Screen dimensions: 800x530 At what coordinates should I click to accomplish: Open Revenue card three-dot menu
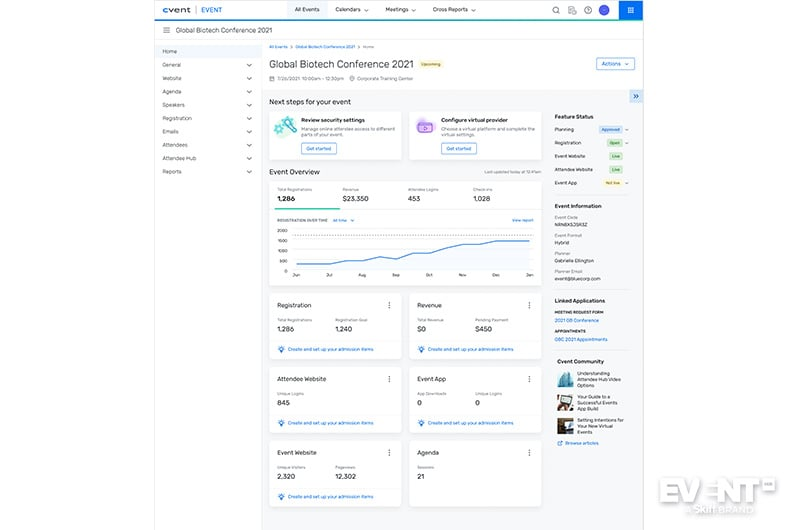click(x=529, y=305)
